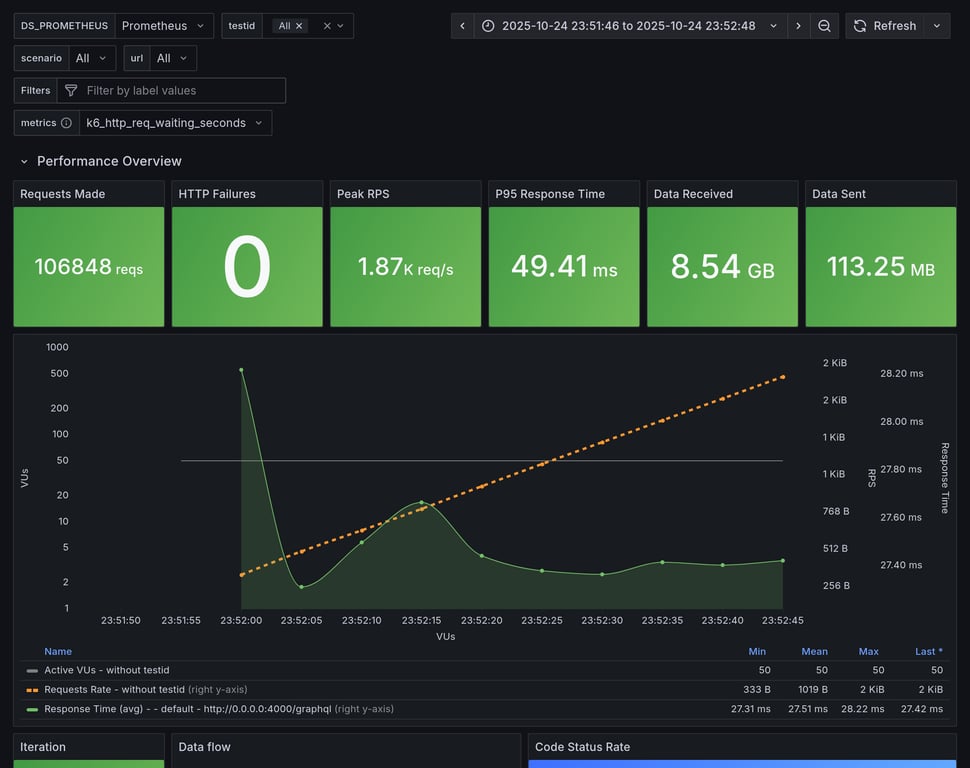Toggle Requests Rate series in legend
This screenshot has height=768, width=970.
click(x=114, y=689)
